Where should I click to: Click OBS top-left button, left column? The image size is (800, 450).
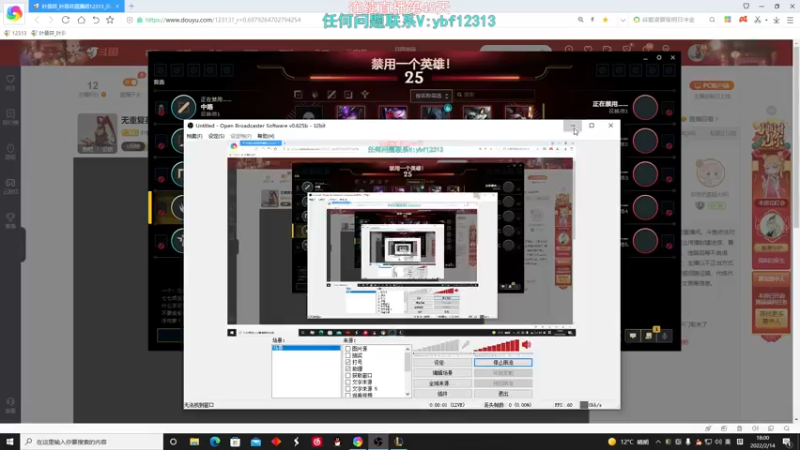pos(442,363)
